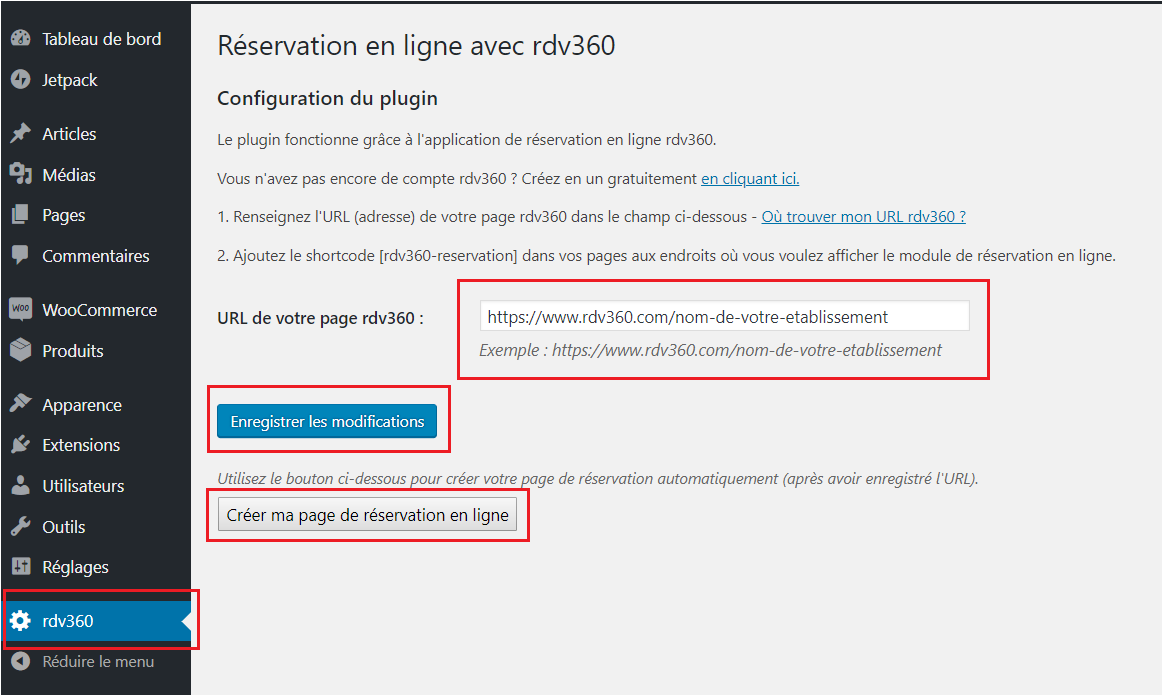Image resolution: width=1163 pixels, height=696 pixels.
Task: Click the Commentaires speech bubble icon
Action: pos(21,255)
